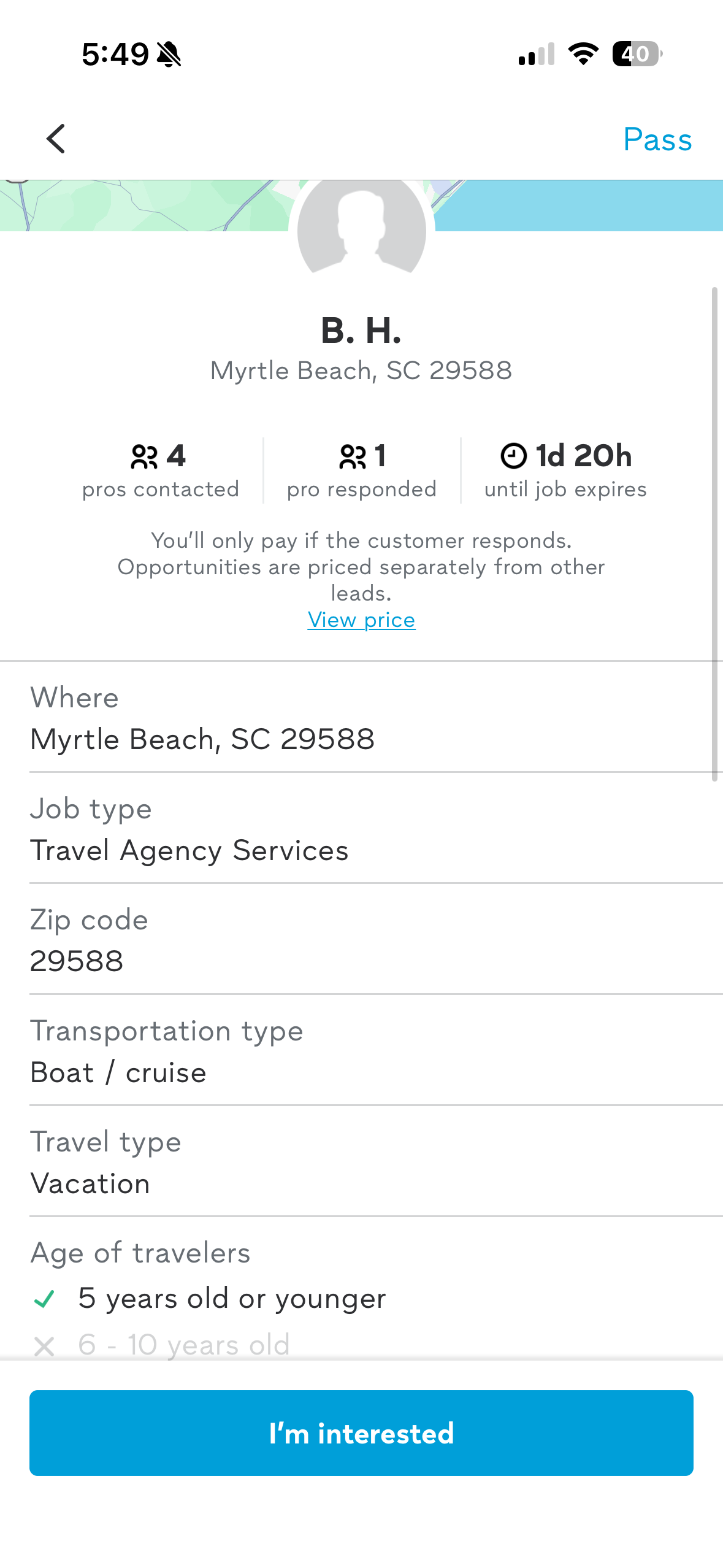The image size is (723, 1568).
Task: Open the View price link
Action: tap(361, 620)
